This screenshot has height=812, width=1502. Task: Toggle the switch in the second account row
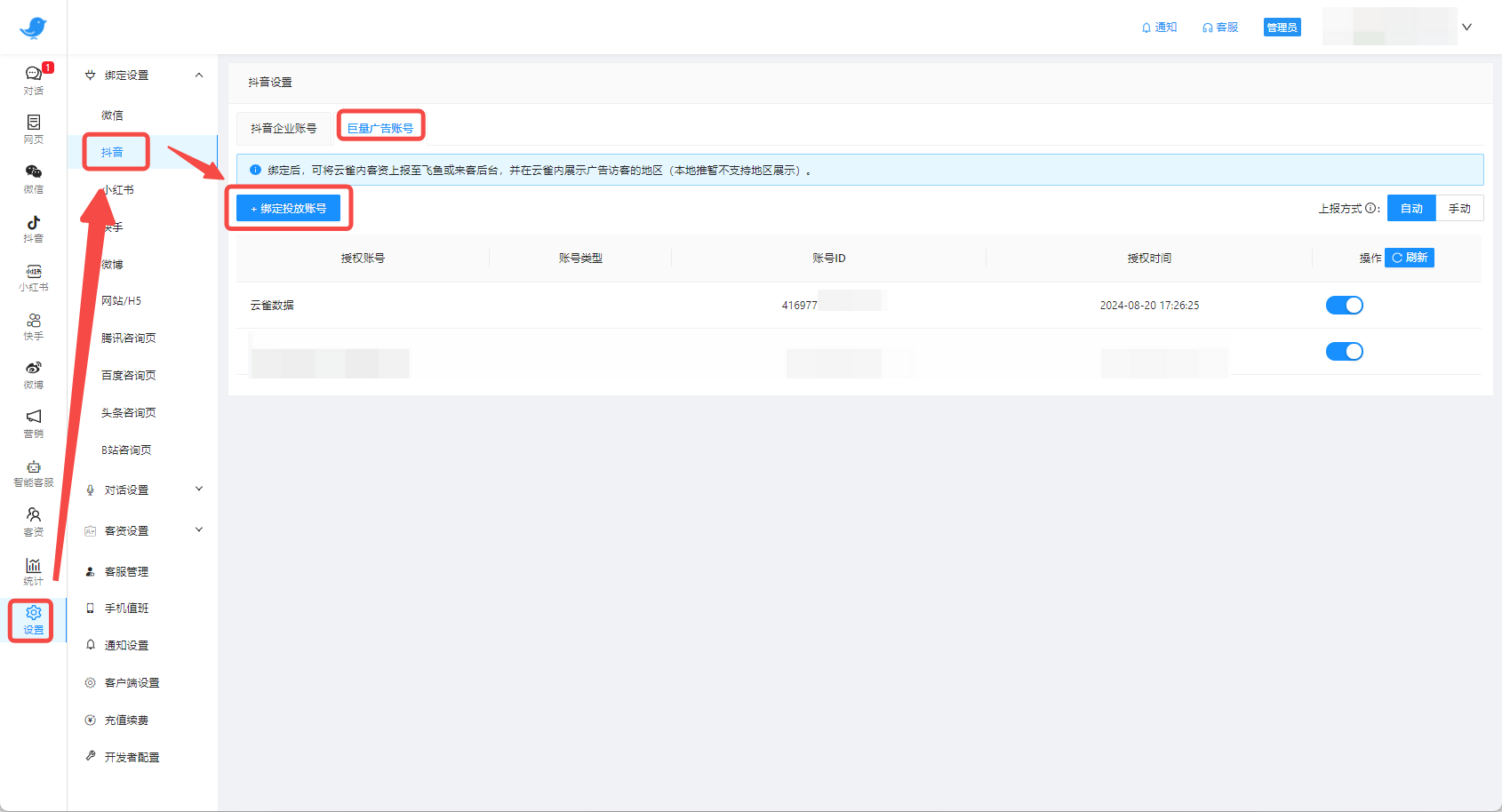coord(1344,352)
